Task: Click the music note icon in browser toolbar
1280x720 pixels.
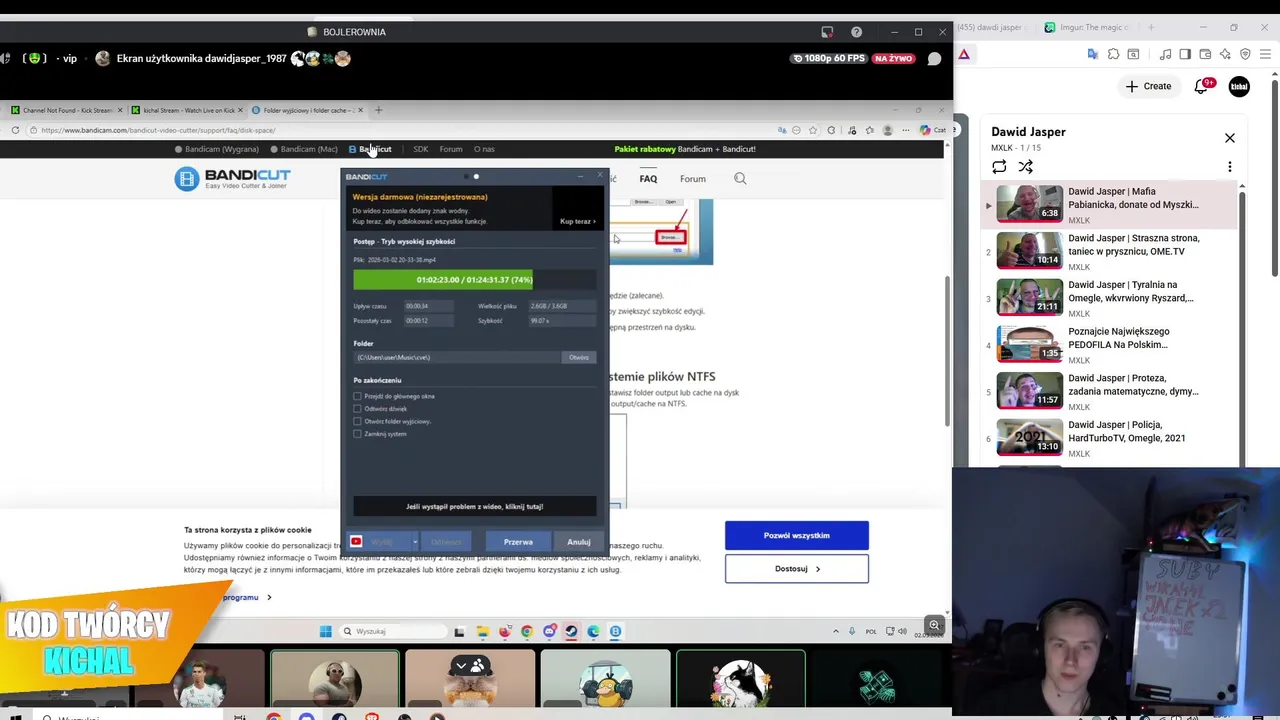Action: [x=1166, y=54]
